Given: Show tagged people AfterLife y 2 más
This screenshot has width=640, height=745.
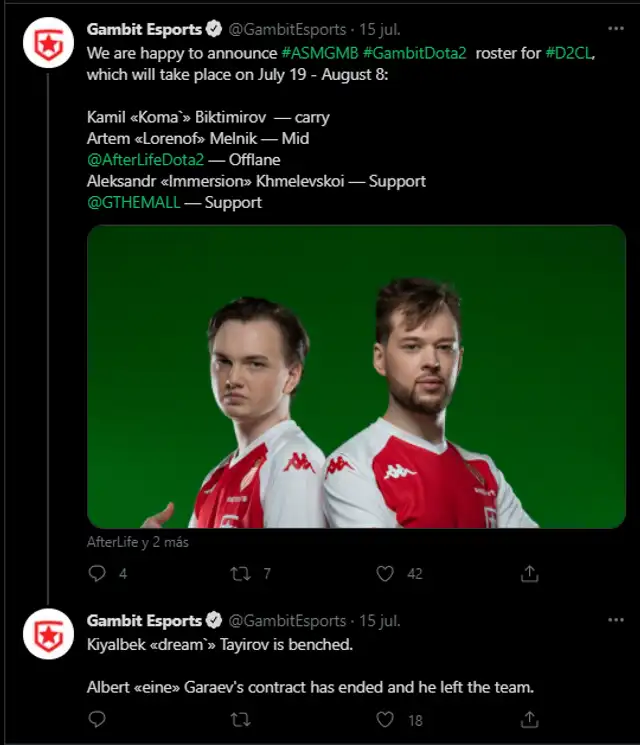Looking at the screenshot, I should tap(138, 542).
